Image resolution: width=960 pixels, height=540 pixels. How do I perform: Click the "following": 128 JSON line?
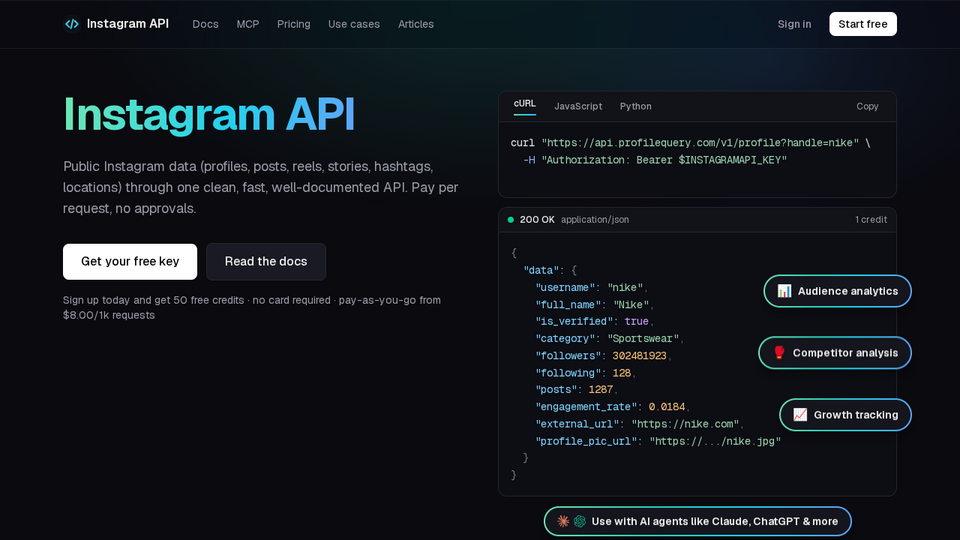(x=585, y=373)
